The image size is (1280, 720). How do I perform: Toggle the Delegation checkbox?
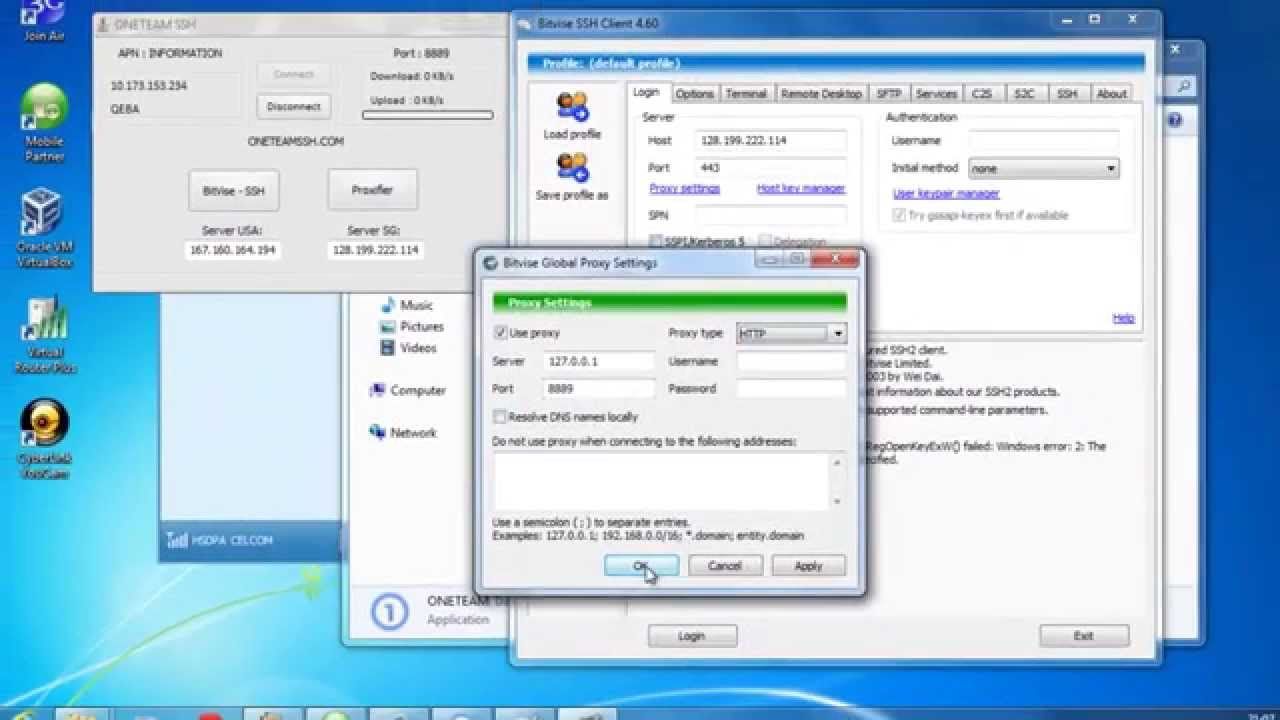pyautogui.click(x=765, y=241)
